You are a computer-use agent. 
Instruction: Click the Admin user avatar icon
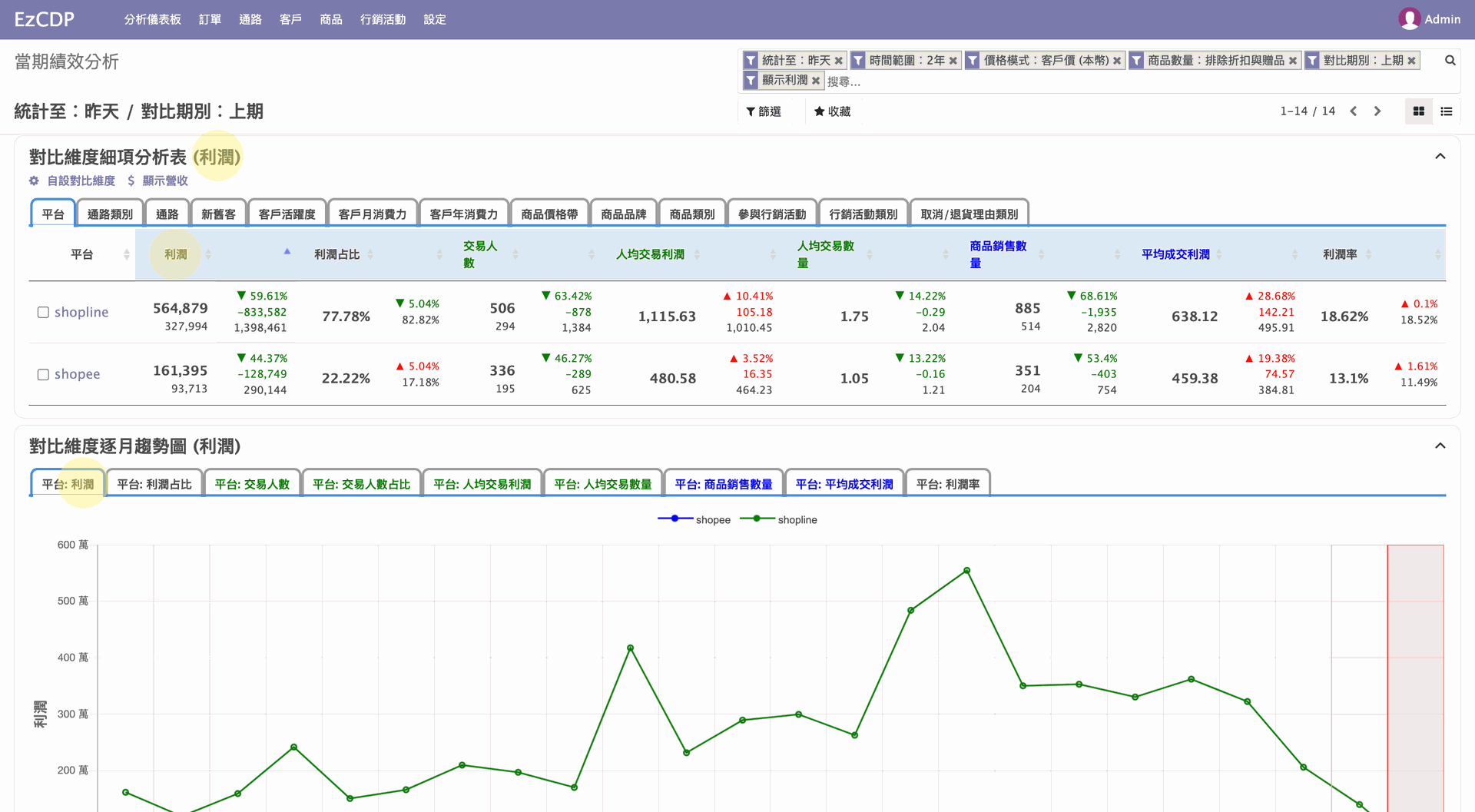pos(1409,19)
